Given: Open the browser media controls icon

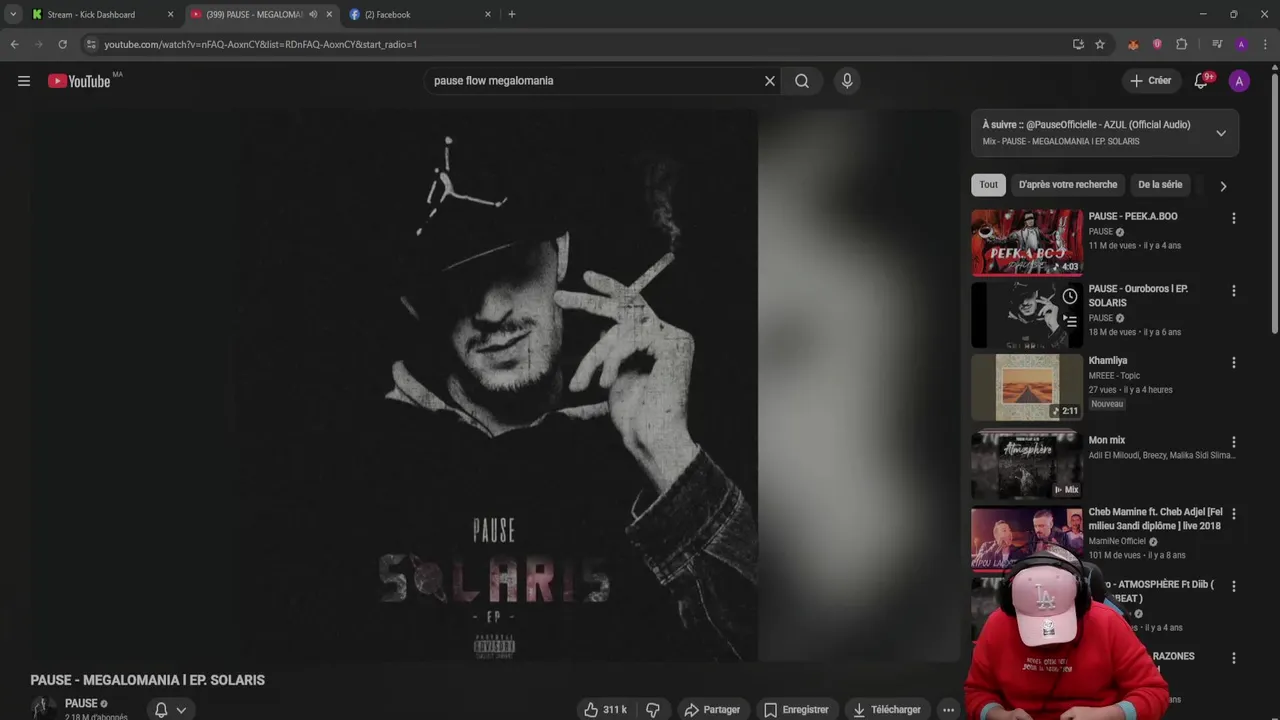Looking at the screenshot, I should click(1217, 44).
